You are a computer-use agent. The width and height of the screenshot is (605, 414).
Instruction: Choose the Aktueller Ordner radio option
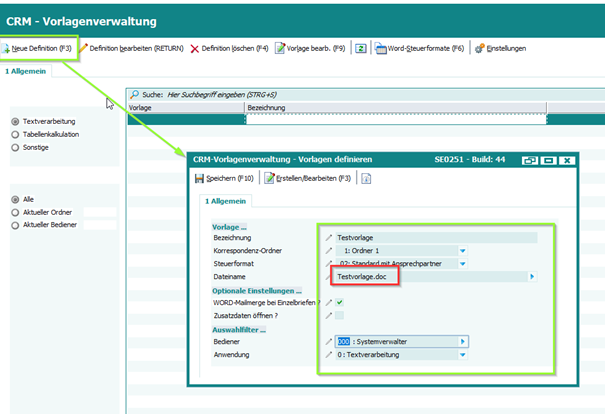click(x=15, y=212)
